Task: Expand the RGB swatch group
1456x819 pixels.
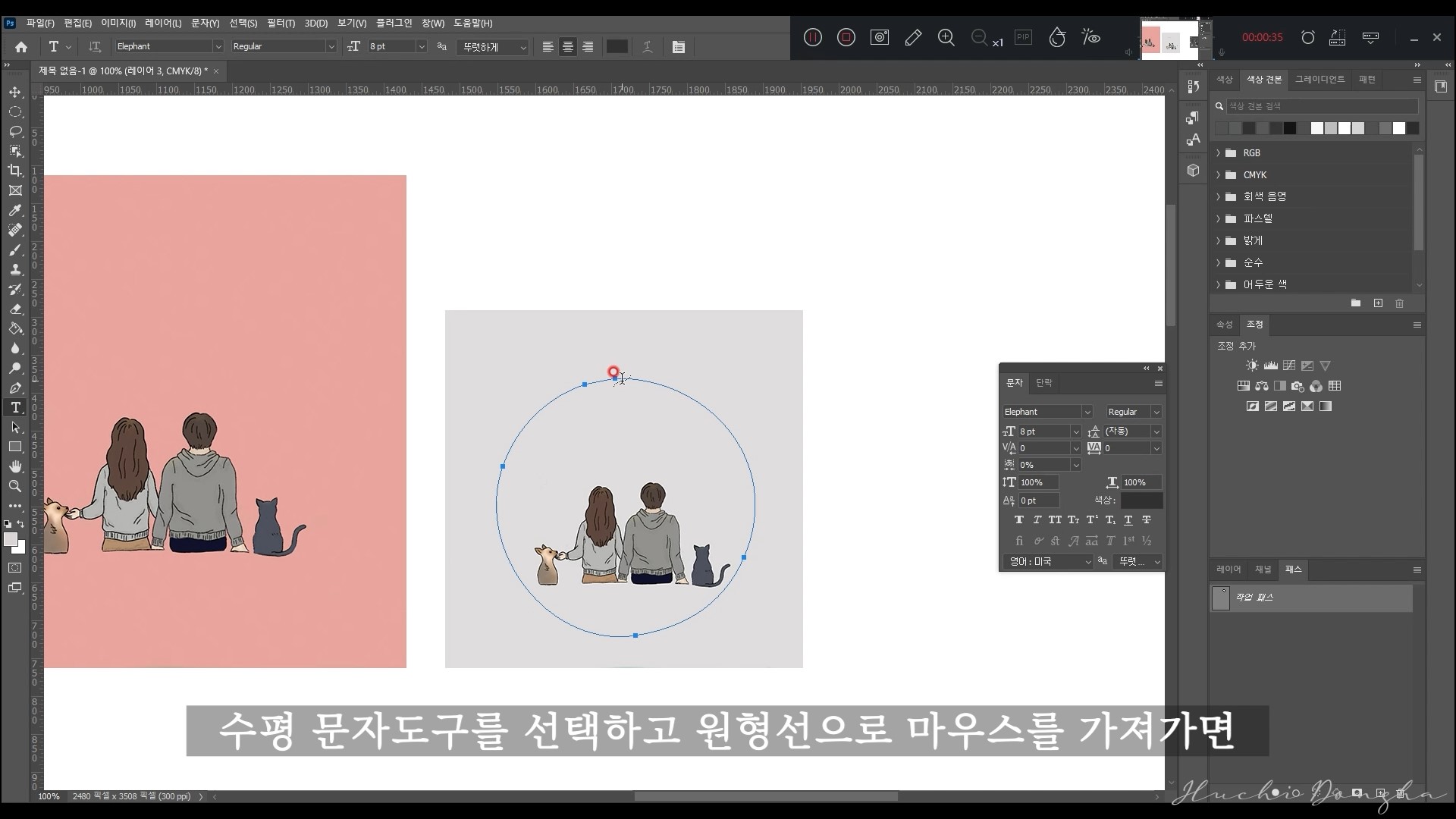Action: pyautogui.click(x=1219, y=152)
